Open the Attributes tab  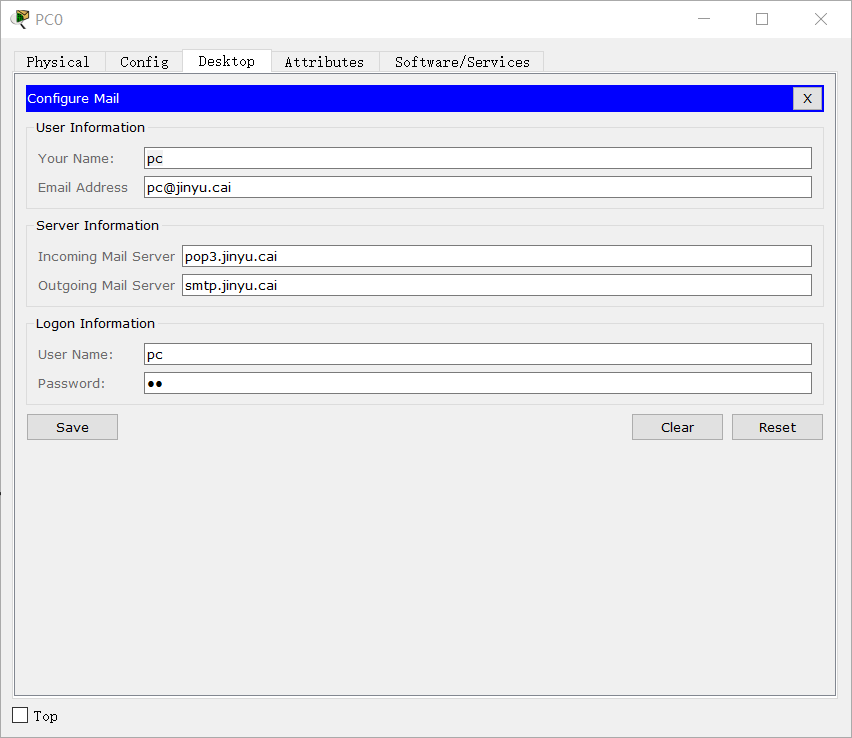click(324, 62)
